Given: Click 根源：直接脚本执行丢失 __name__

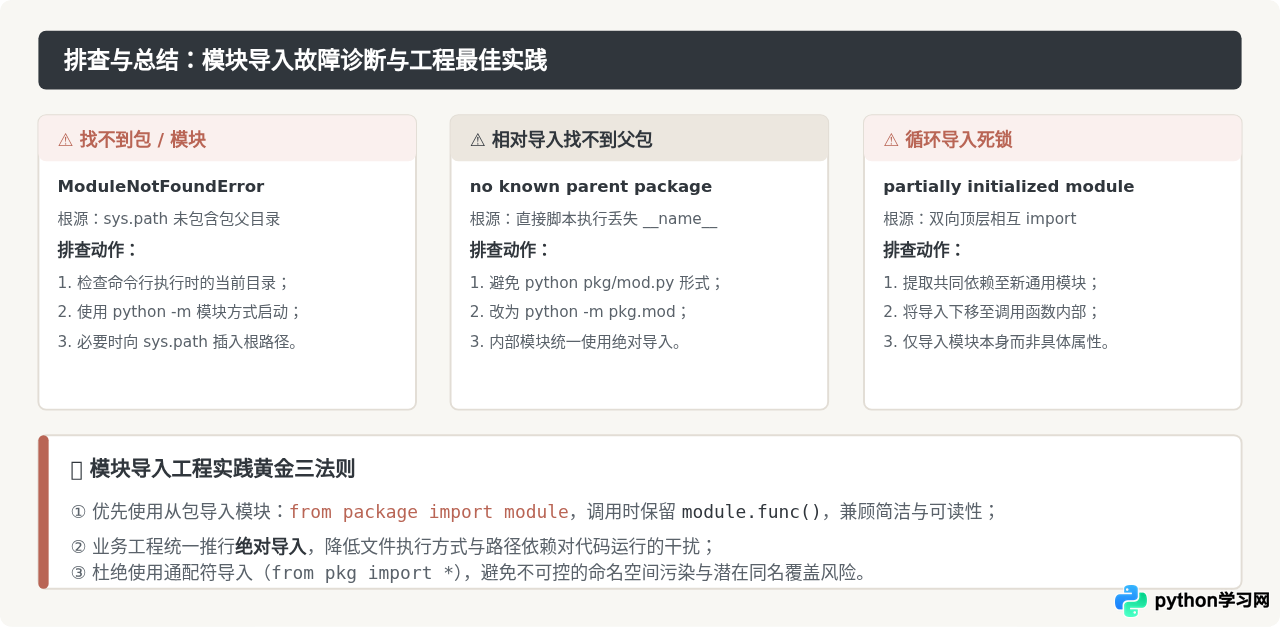Looking at the screenshot, I should pos(594,218).
